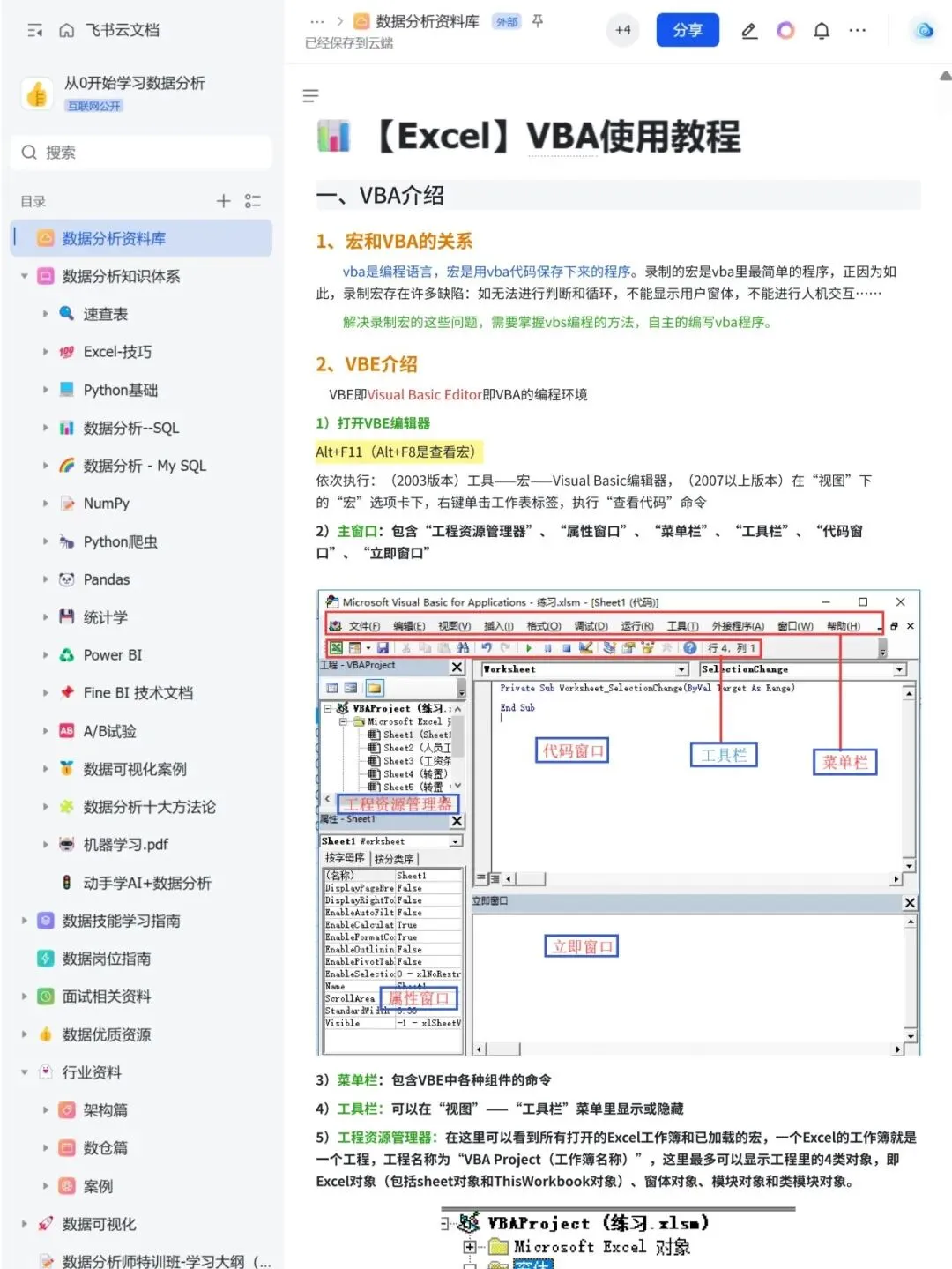Click the red Visual Basic Editor text
Viewport: 952px width, 1269px height.
425,394
